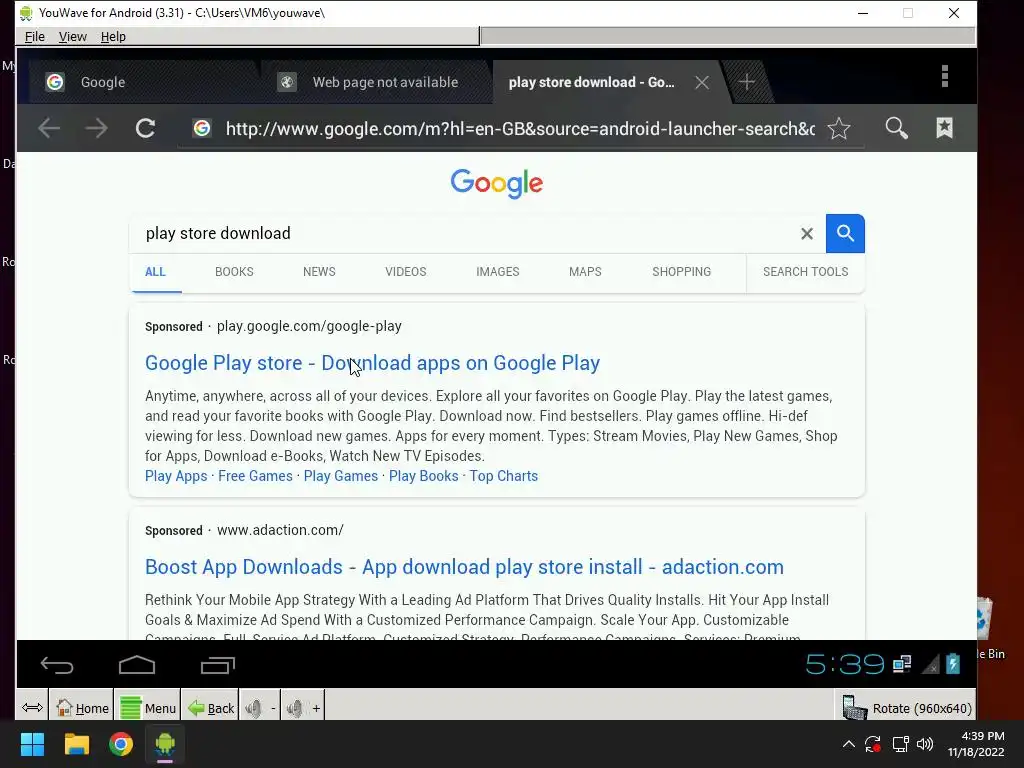Viewport: 1024px width, 768px height.
Task: Open SEARCH TOOLS options
Action: [x=805, y=272]
